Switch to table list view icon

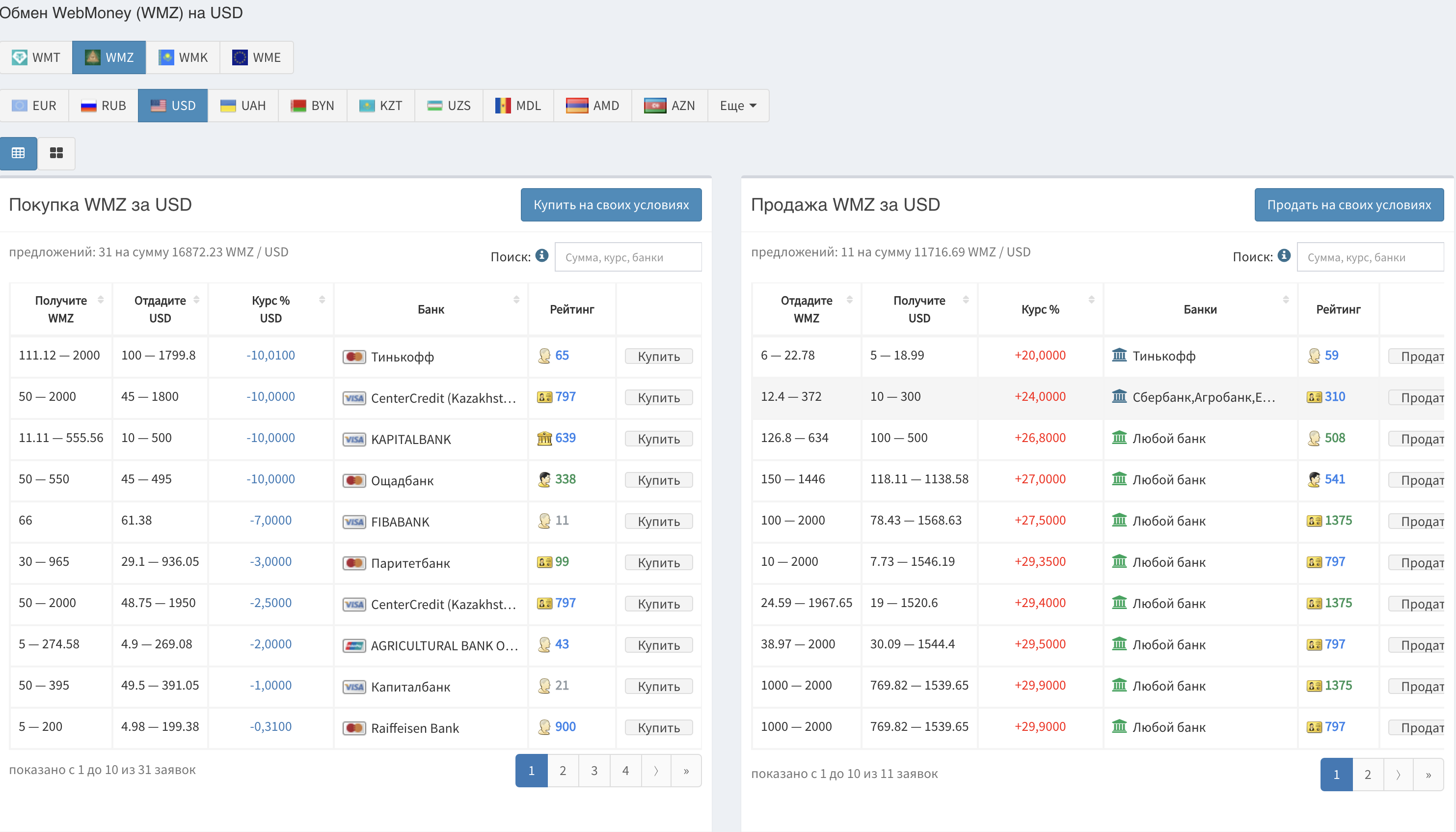click(18, 153)
